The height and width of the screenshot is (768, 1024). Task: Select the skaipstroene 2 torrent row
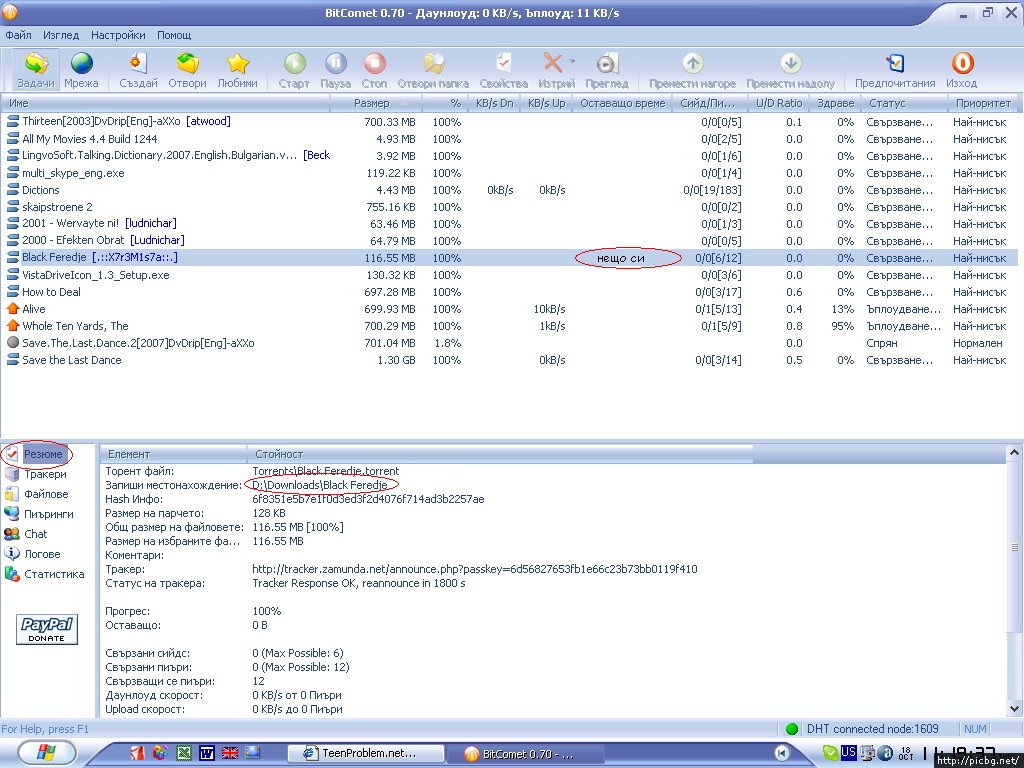click(x=509, y=207)
